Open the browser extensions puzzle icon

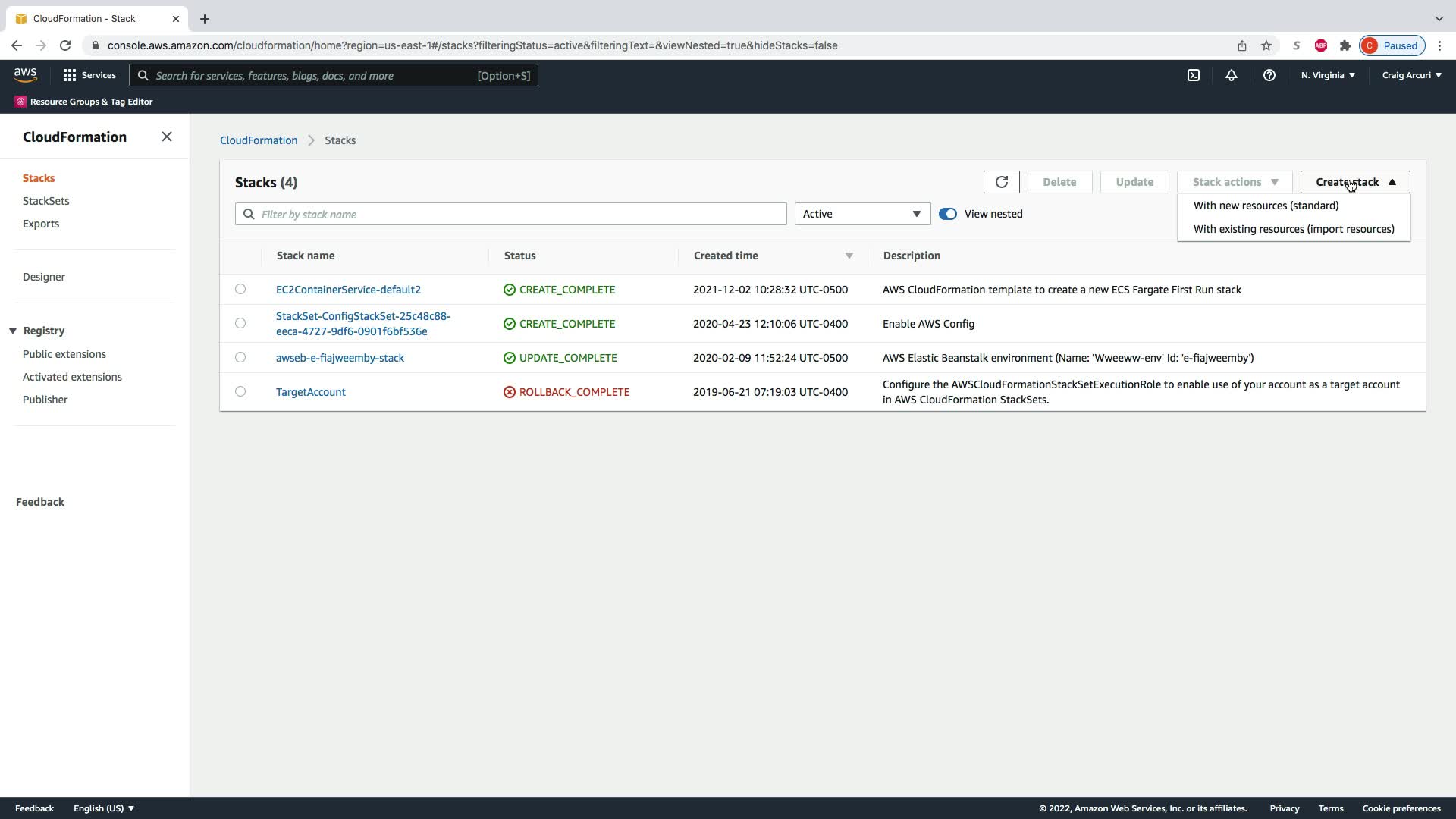click(x=1345, y=45)
